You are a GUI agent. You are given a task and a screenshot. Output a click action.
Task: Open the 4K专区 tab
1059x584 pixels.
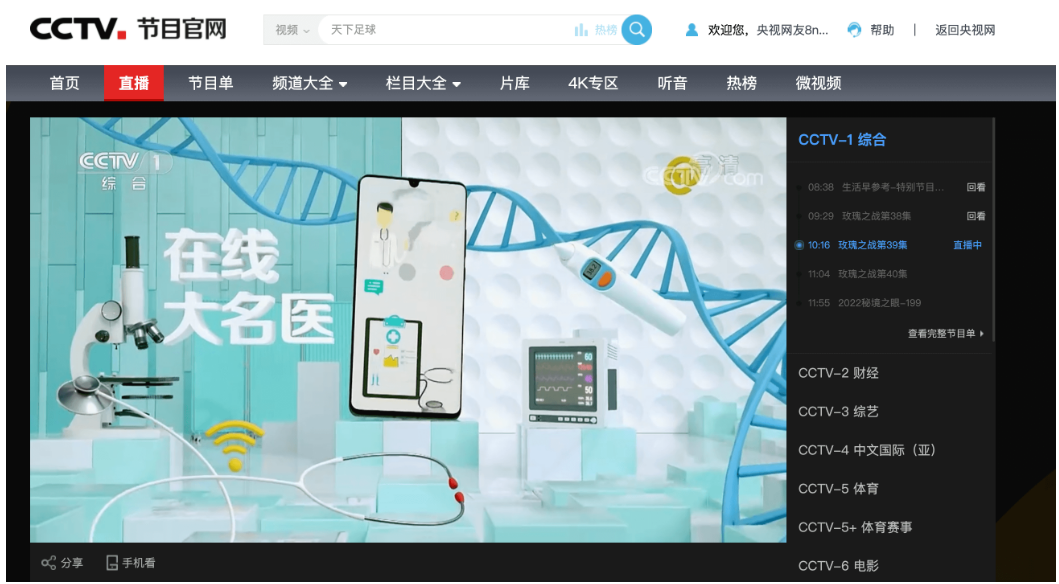tap(593, 83)
